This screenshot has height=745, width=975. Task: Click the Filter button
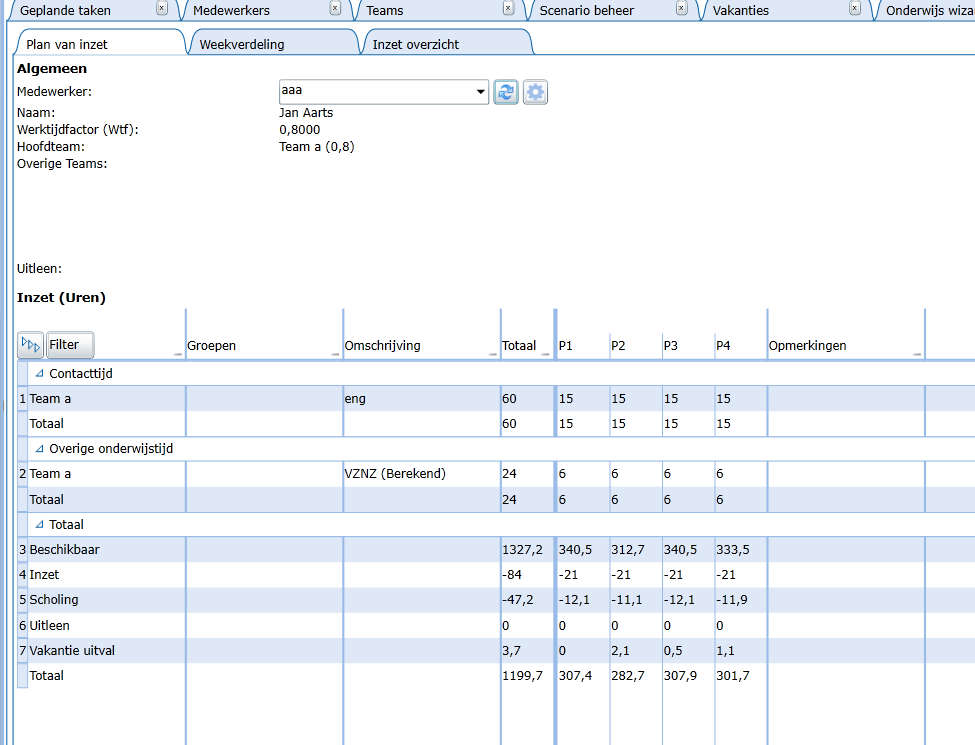[x=70, y=345]
